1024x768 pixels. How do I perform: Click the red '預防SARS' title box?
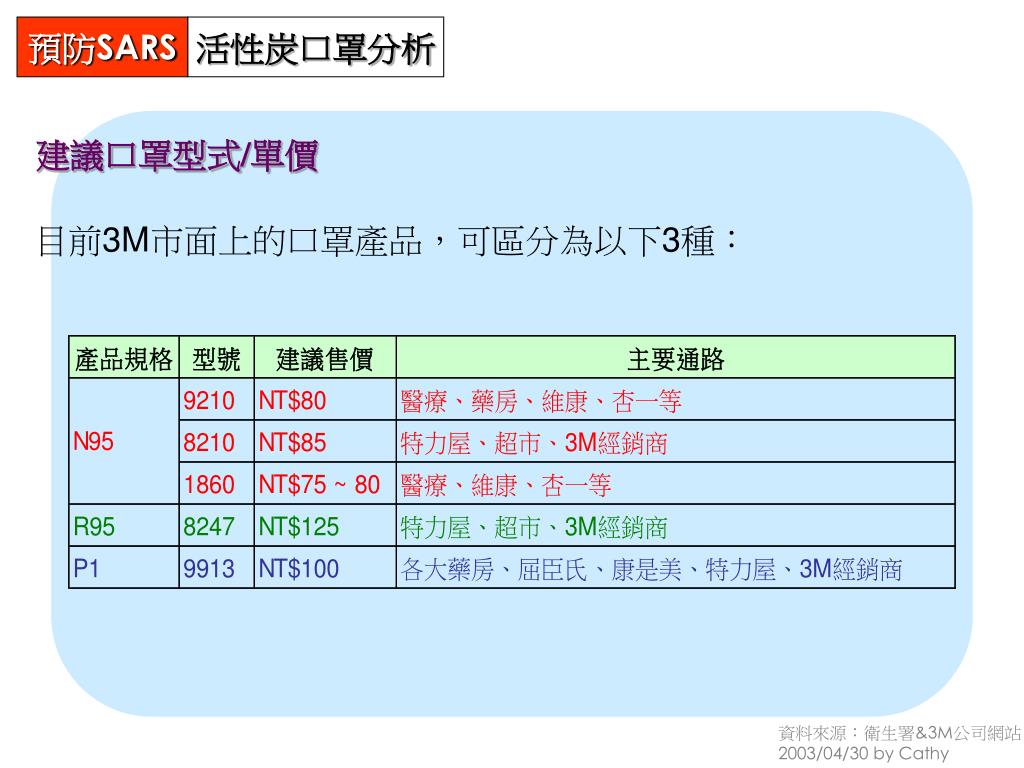click(x=103, y=47)
